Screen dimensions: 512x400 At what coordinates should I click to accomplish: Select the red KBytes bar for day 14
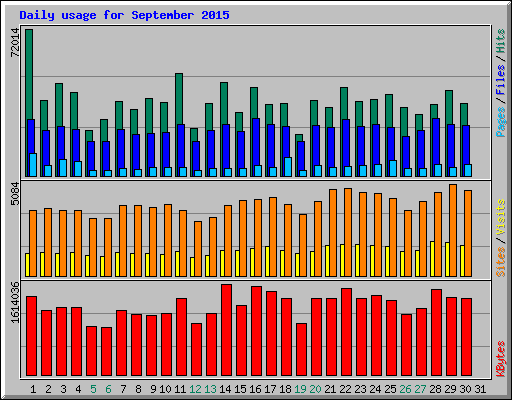[x=226, y=330]
